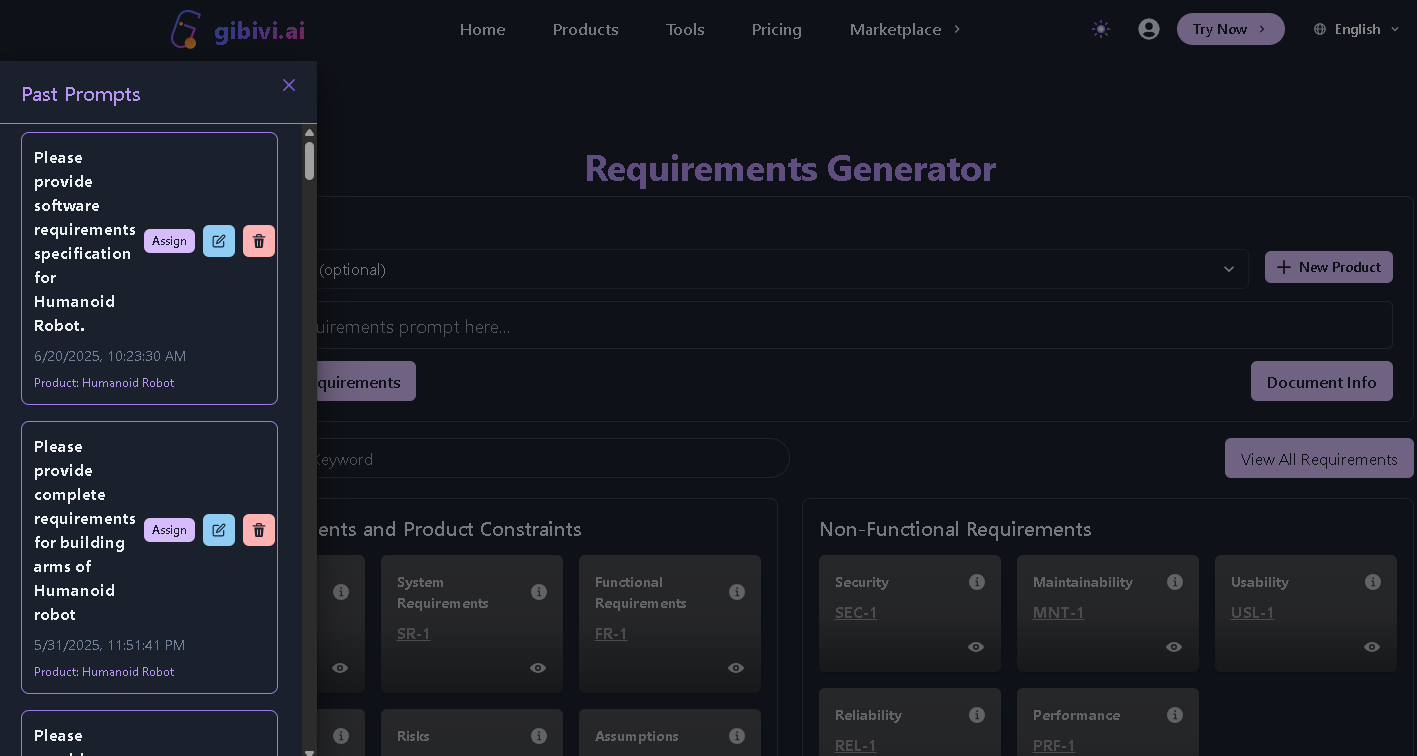Screen dimensions: 1417x756
Task: Open the FR-1 link
Action: (x=611, y=633)
